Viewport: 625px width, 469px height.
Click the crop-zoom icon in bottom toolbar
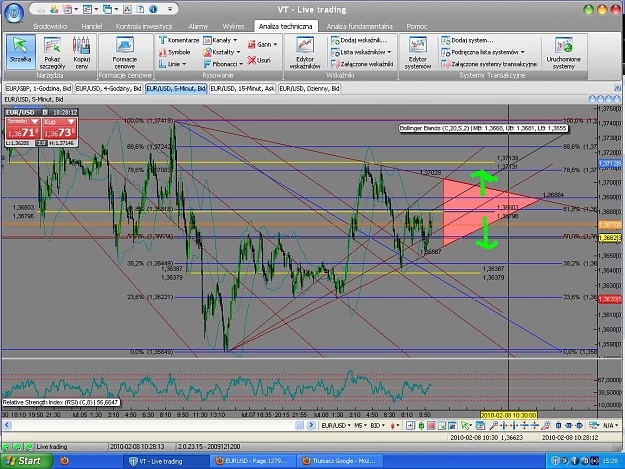442,426
